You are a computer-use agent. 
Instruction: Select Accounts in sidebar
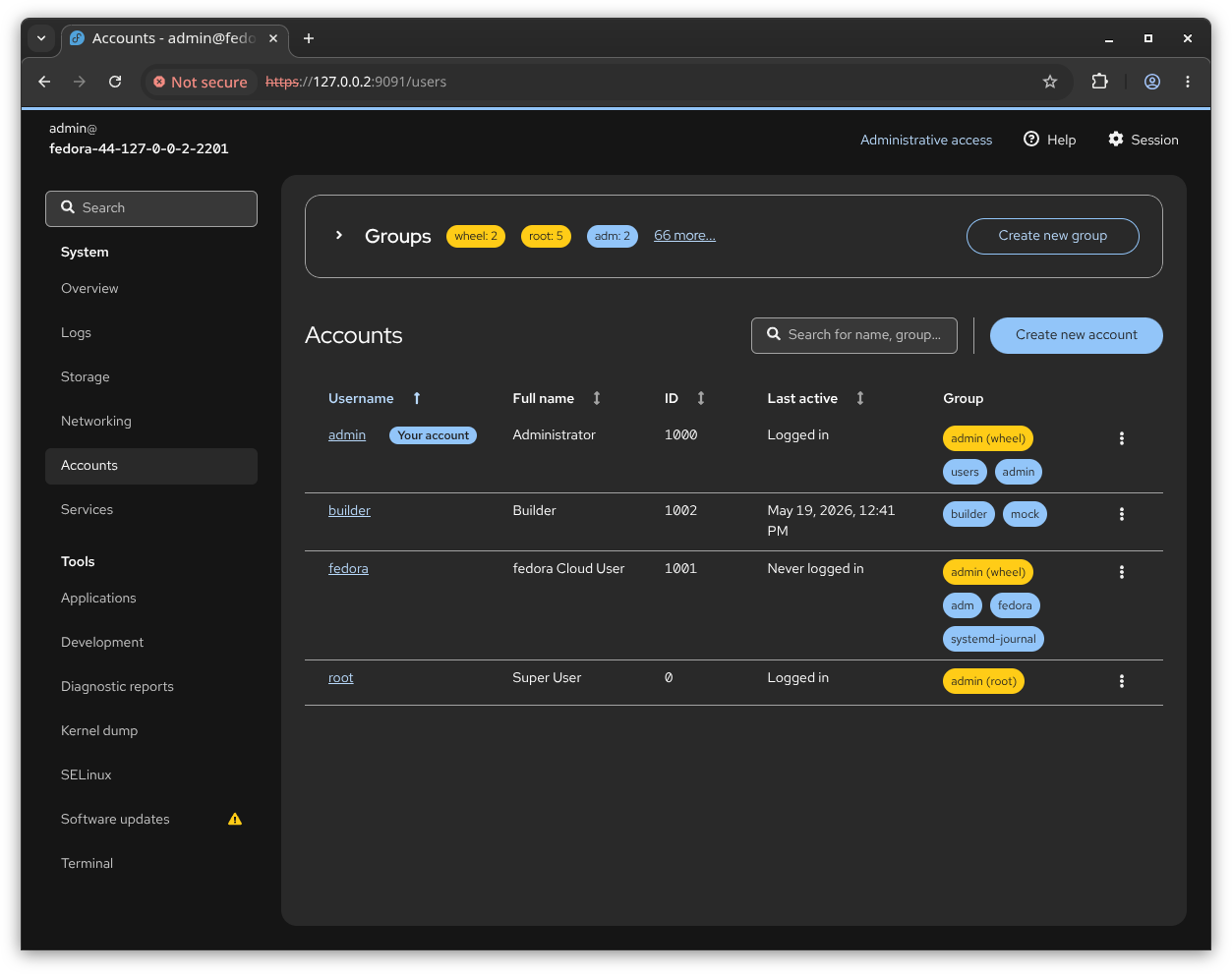151,466
